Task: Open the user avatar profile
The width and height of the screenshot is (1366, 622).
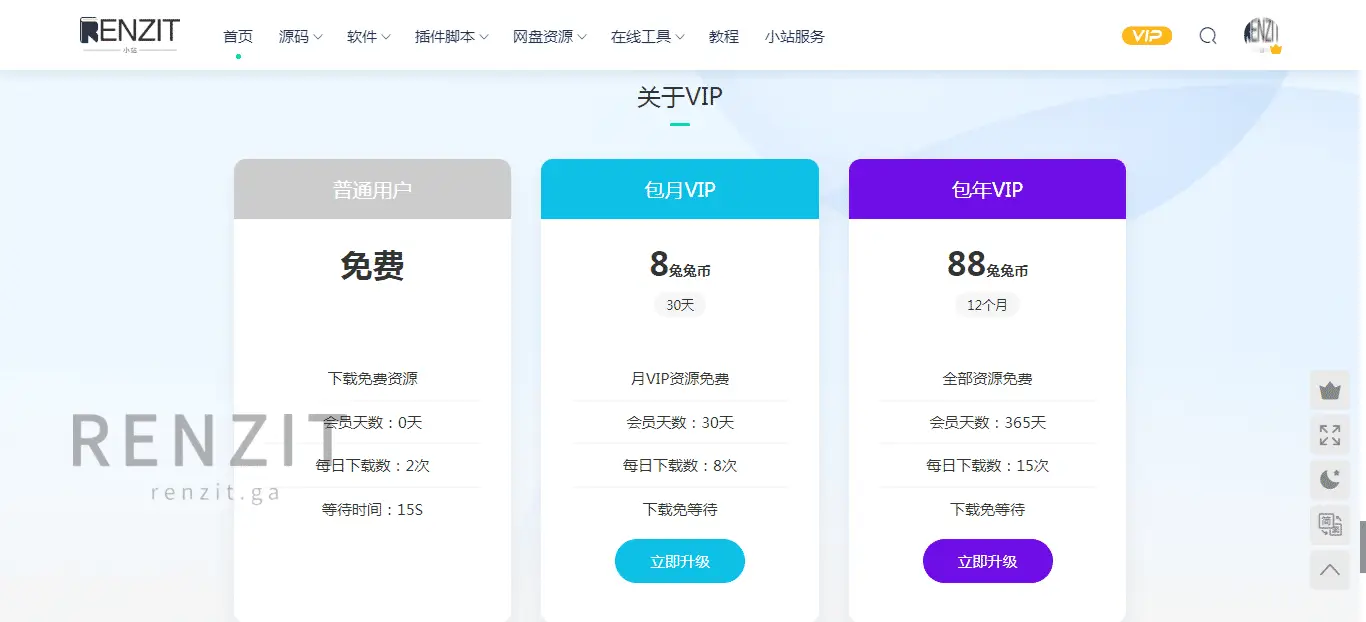Action: [1262, 35]
